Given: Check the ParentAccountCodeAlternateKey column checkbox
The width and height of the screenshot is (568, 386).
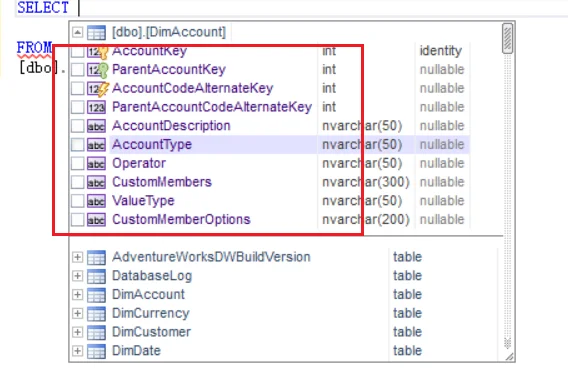Looking at the screenshot, I should pos(77,107).
